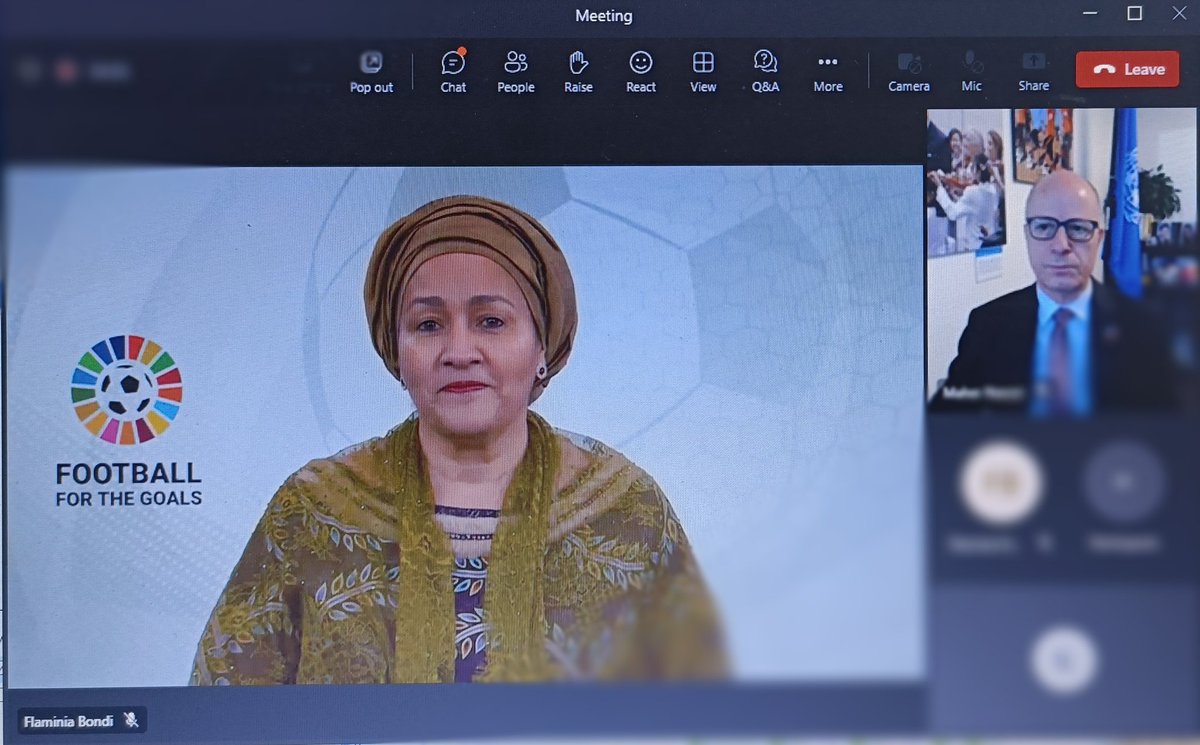Minimize the Meeting window
This screenshot has width=1200, height=745.
[x=1089, y=14]
